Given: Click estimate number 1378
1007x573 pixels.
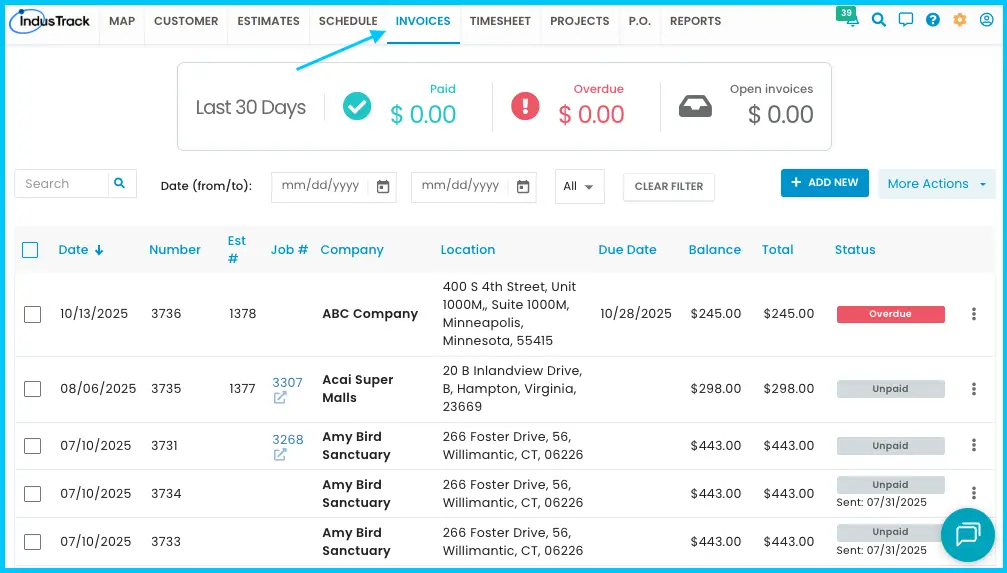Looking at the screenshot, I should click(x=242, y=314).
